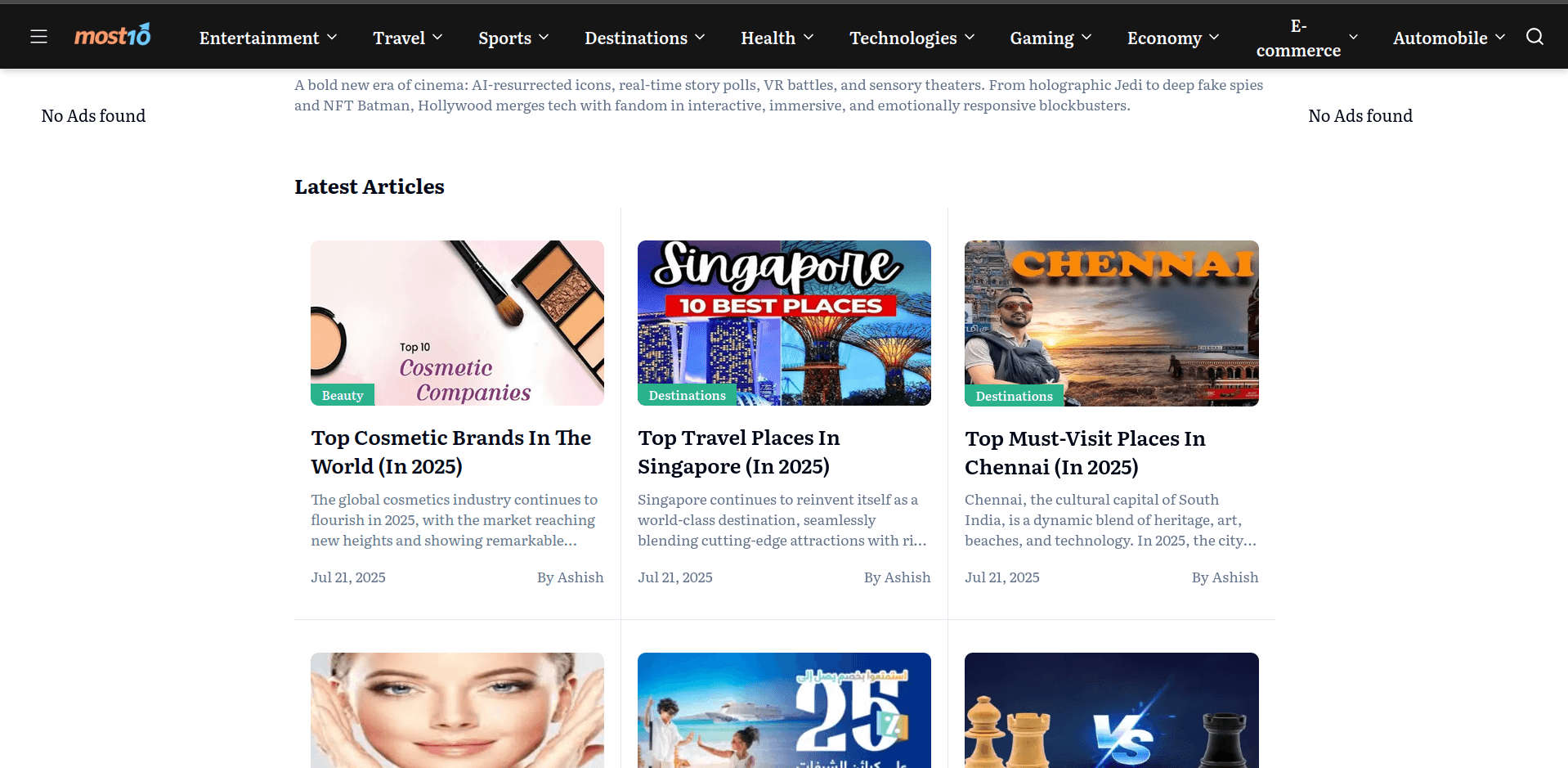Click the Beauty category tag
Screen dimensions: 1568x768
tap(343, 395)
